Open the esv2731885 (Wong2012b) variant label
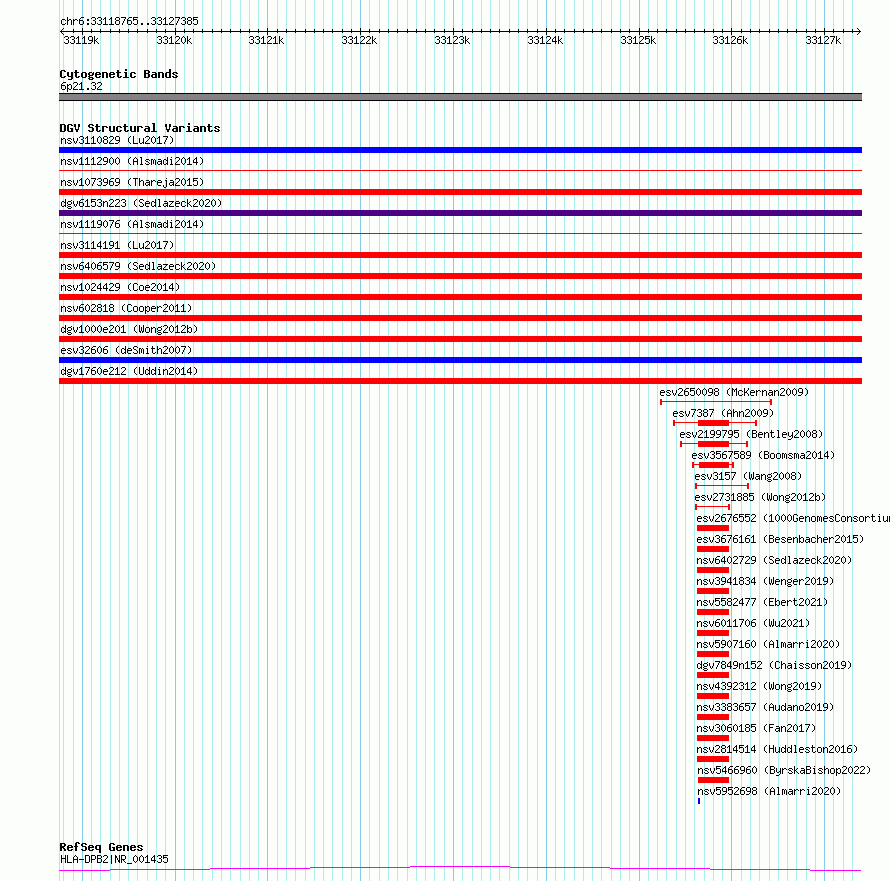This screenshot has height=881, width=890. tap(760, 497)
